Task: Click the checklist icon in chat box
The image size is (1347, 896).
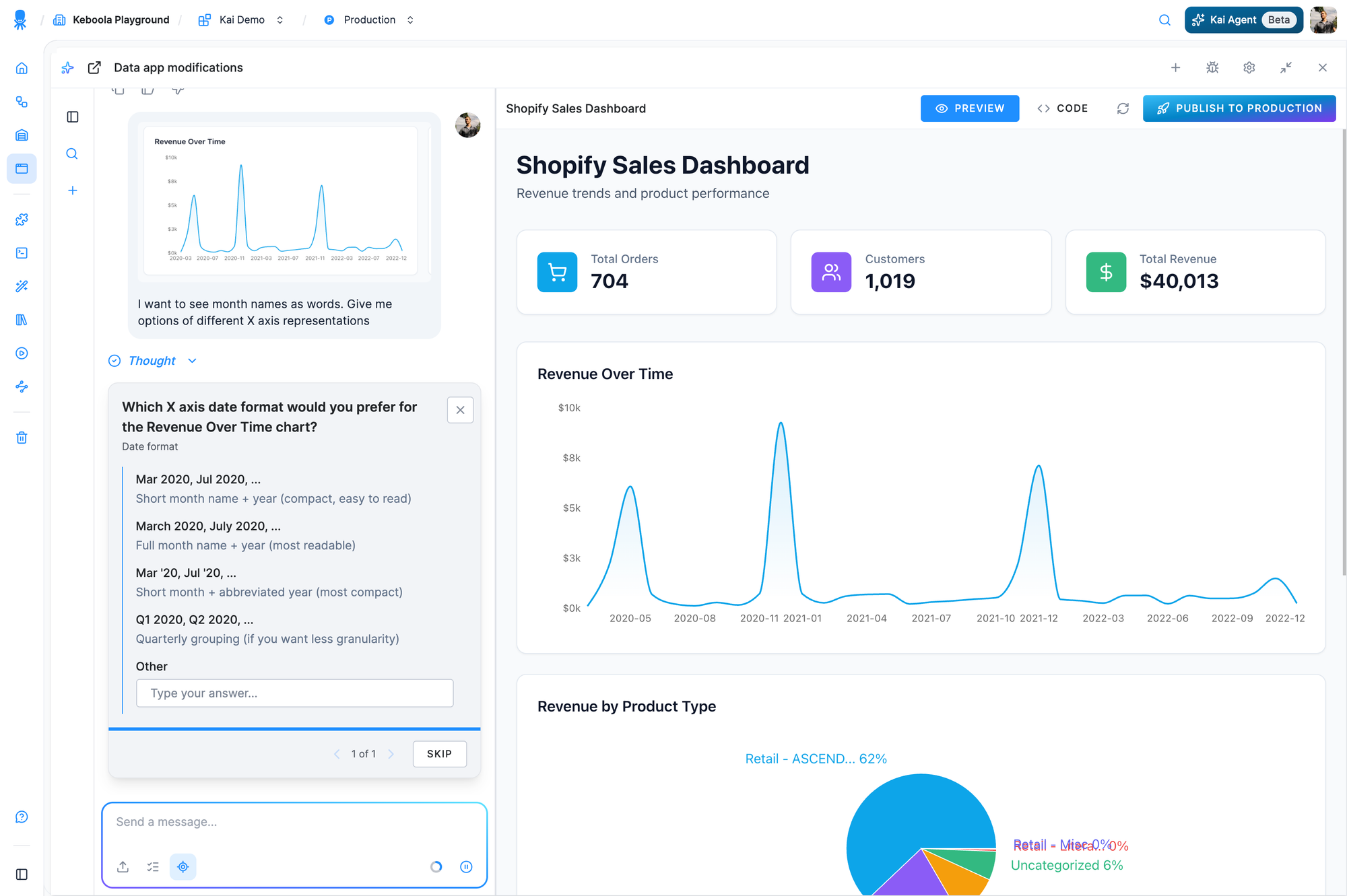Action: 153,867
